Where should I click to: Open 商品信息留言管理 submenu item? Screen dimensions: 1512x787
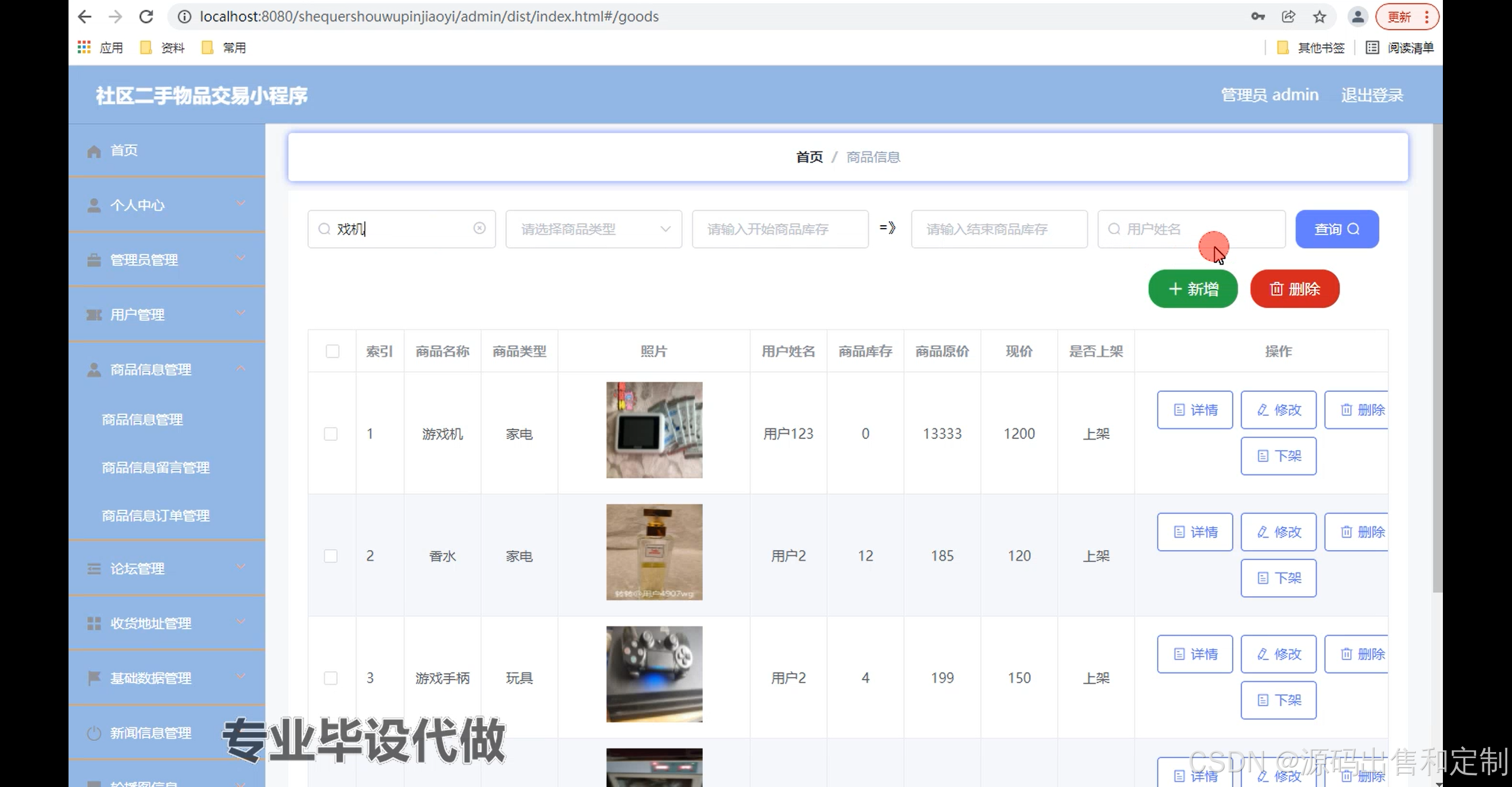pos(155,468)
